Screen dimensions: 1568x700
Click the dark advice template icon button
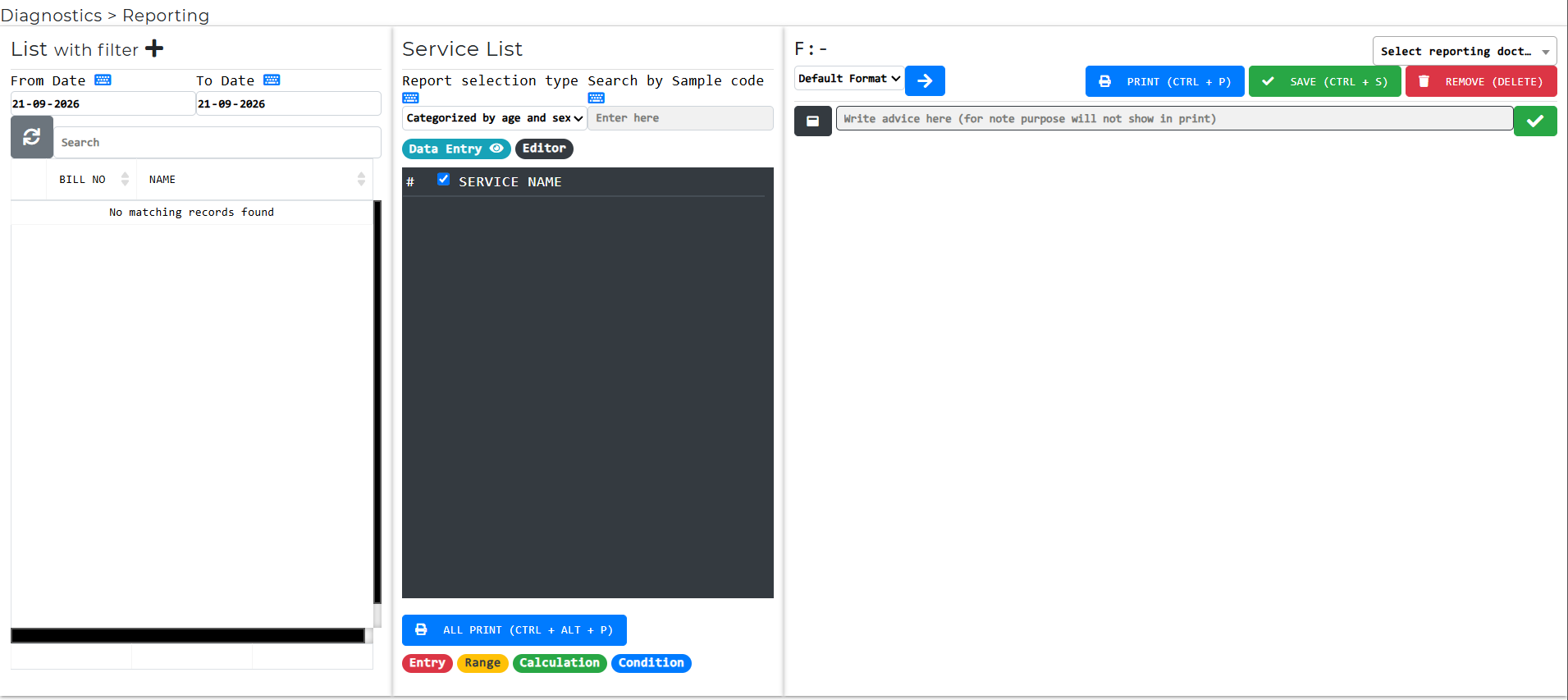pos(813,121)
